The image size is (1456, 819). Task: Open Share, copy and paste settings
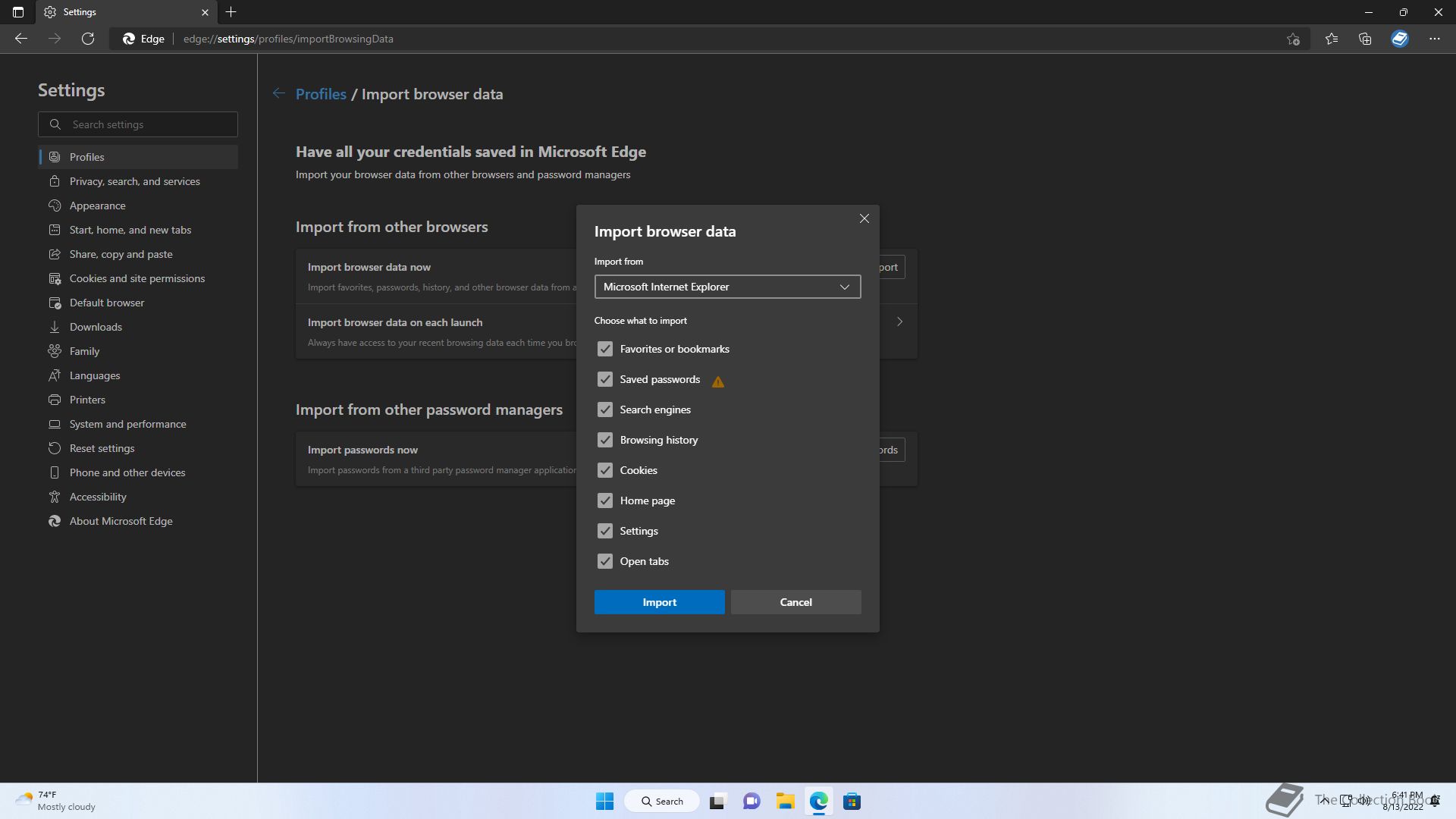(x=138, y=254)
